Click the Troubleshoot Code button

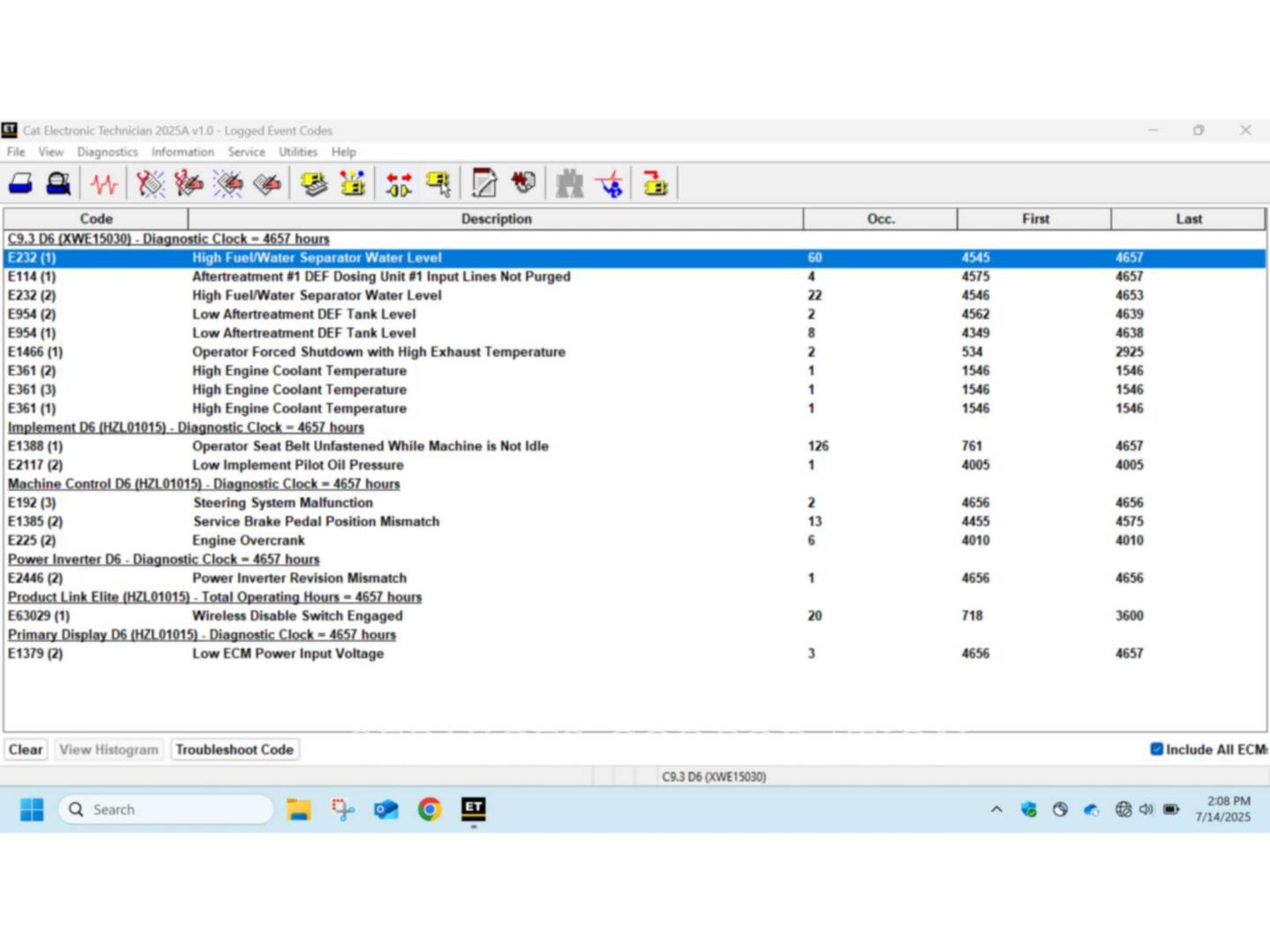pos(235,749)
